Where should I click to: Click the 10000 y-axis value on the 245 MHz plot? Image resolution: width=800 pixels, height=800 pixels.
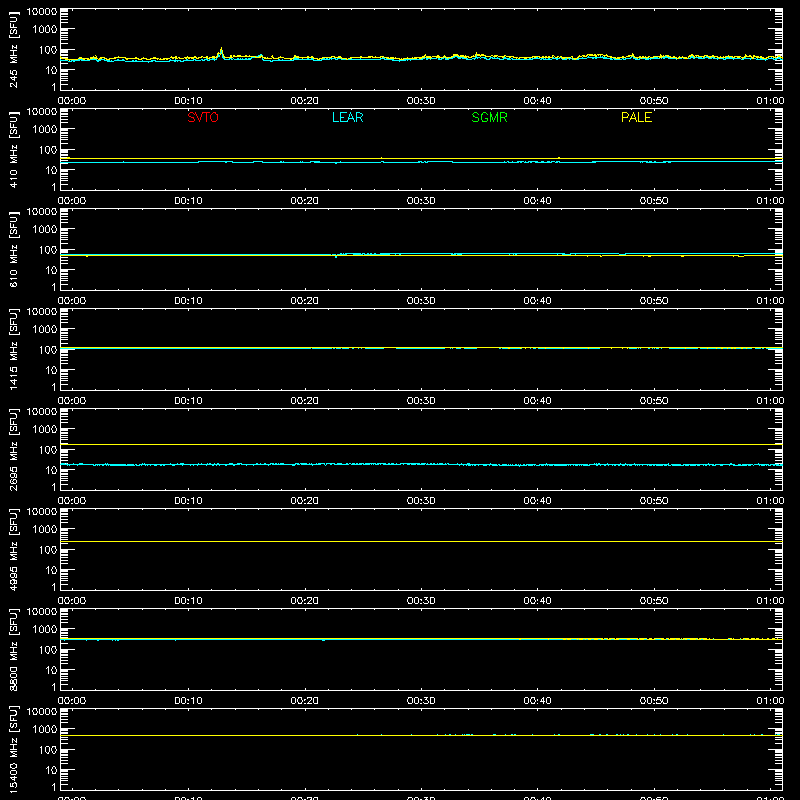(x=42, y=12)
